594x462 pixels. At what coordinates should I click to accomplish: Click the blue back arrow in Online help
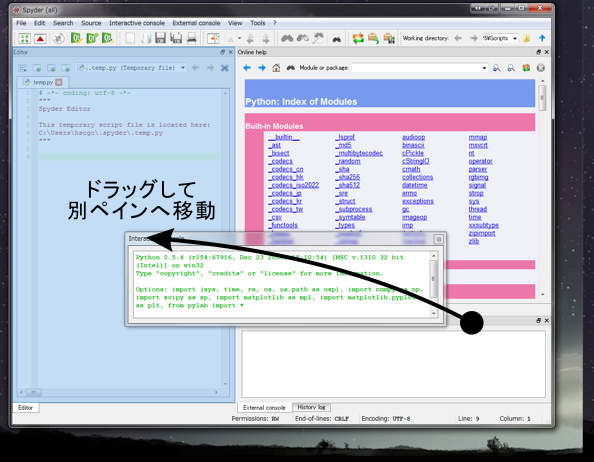coord(247,68)
